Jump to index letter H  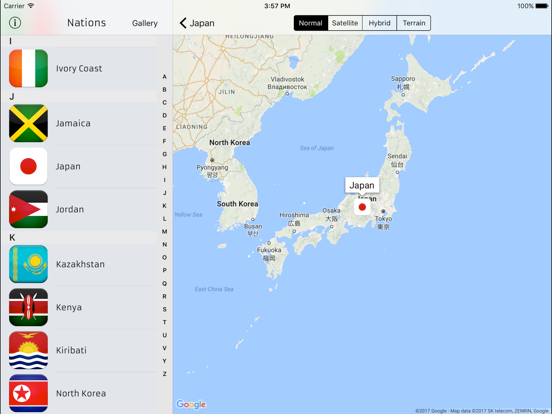pos(164,167)
